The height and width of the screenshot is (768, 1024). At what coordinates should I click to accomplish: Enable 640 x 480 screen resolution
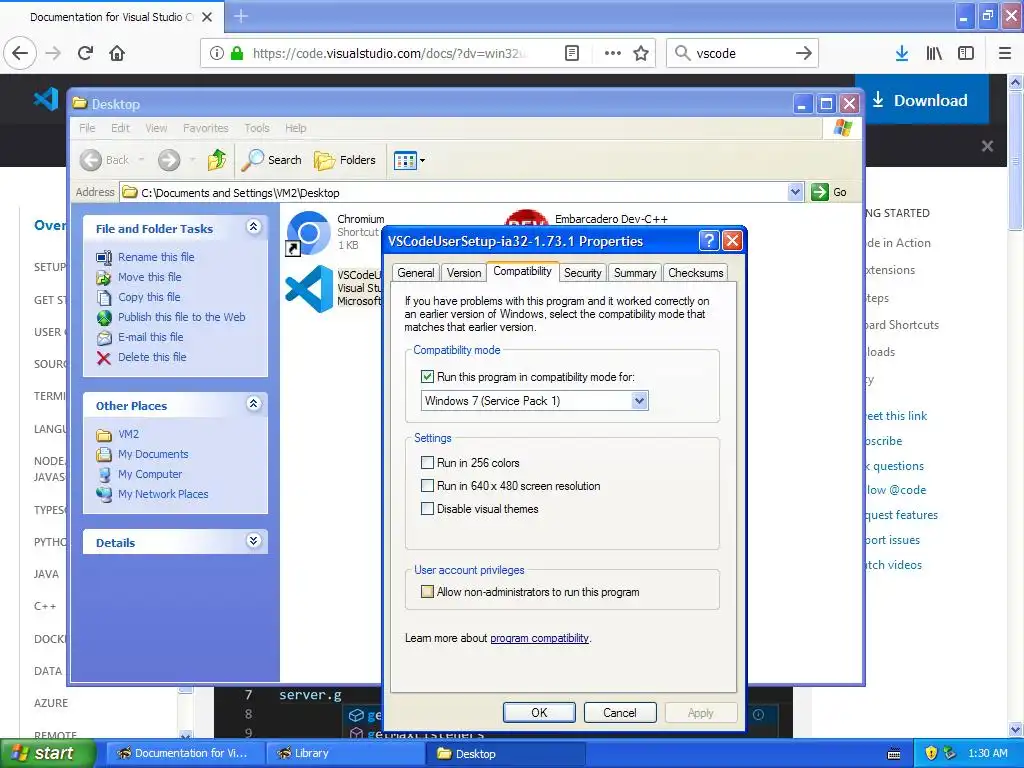(x=427, y=485)
